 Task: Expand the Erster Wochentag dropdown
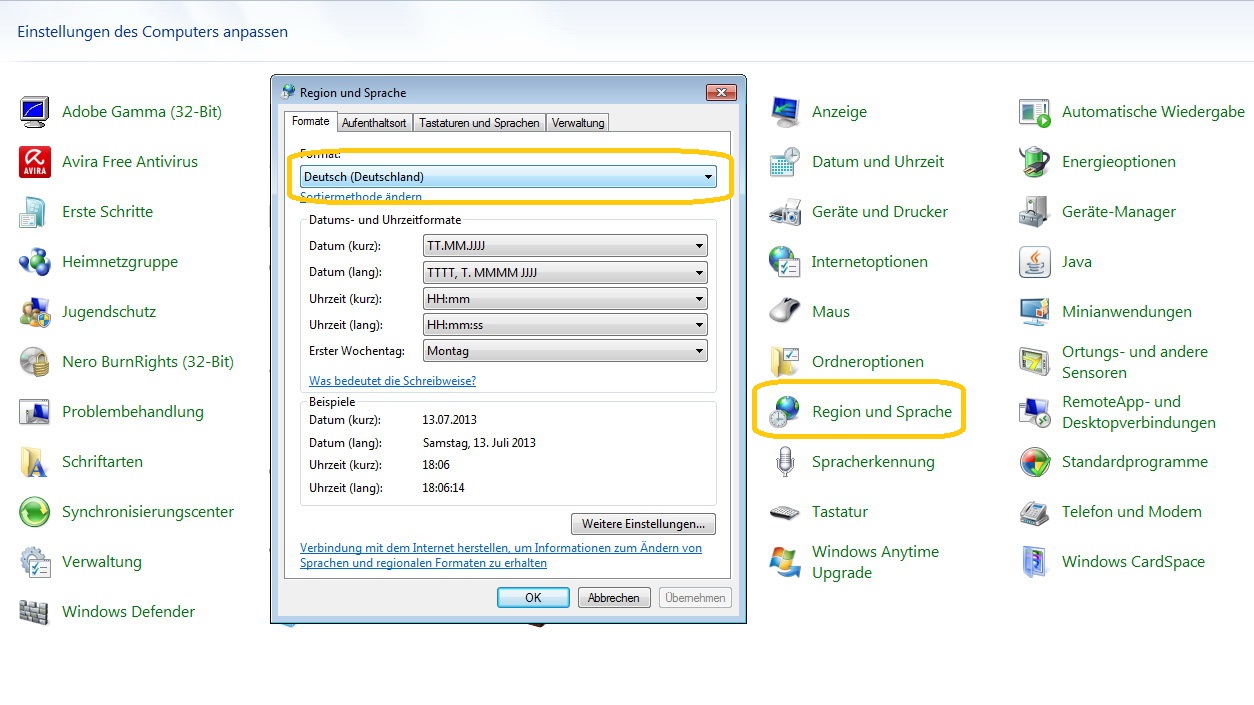tap(565, 351)
